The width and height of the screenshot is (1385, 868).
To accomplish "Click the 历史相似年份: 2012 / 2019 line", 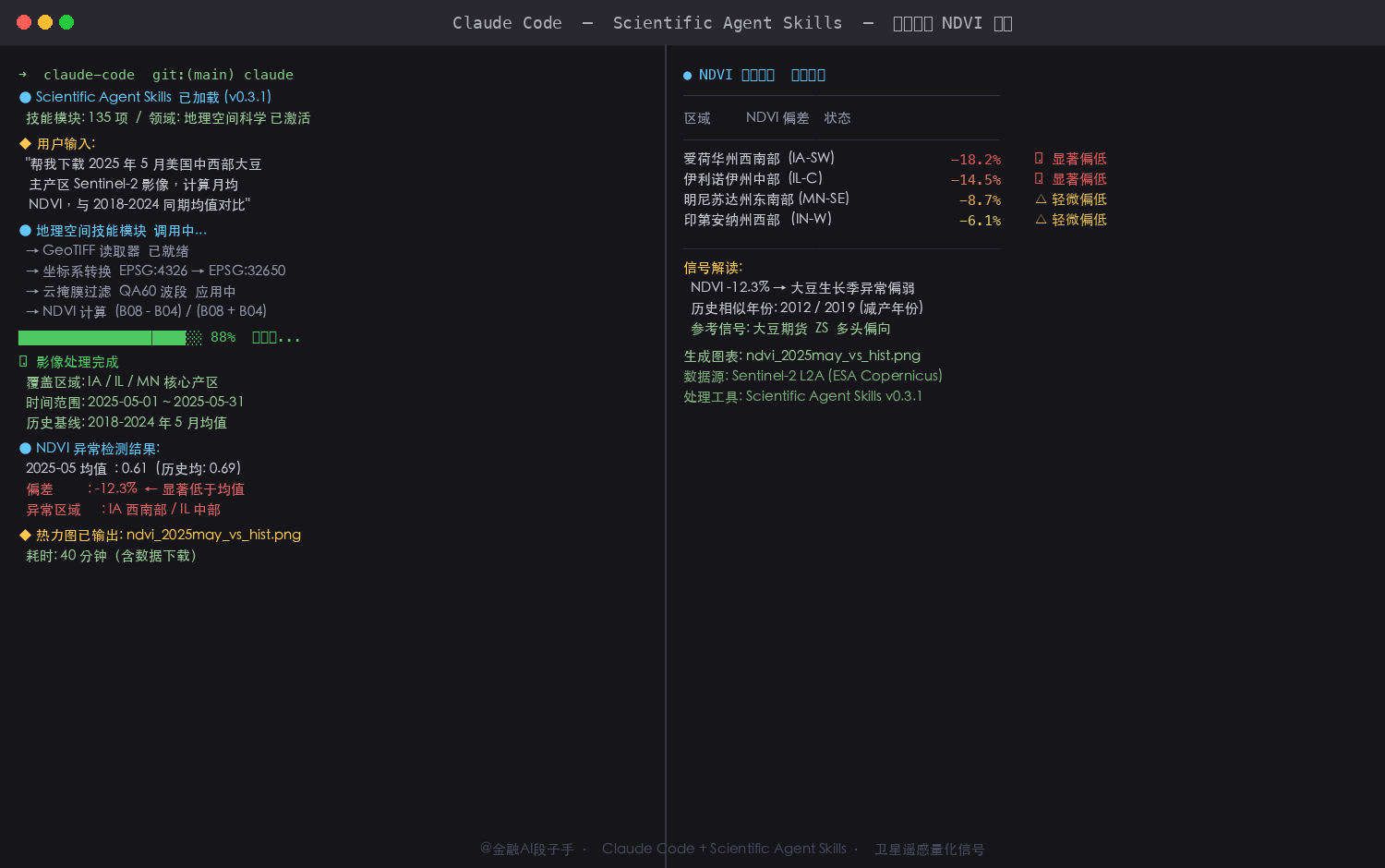I will [807, 307].
